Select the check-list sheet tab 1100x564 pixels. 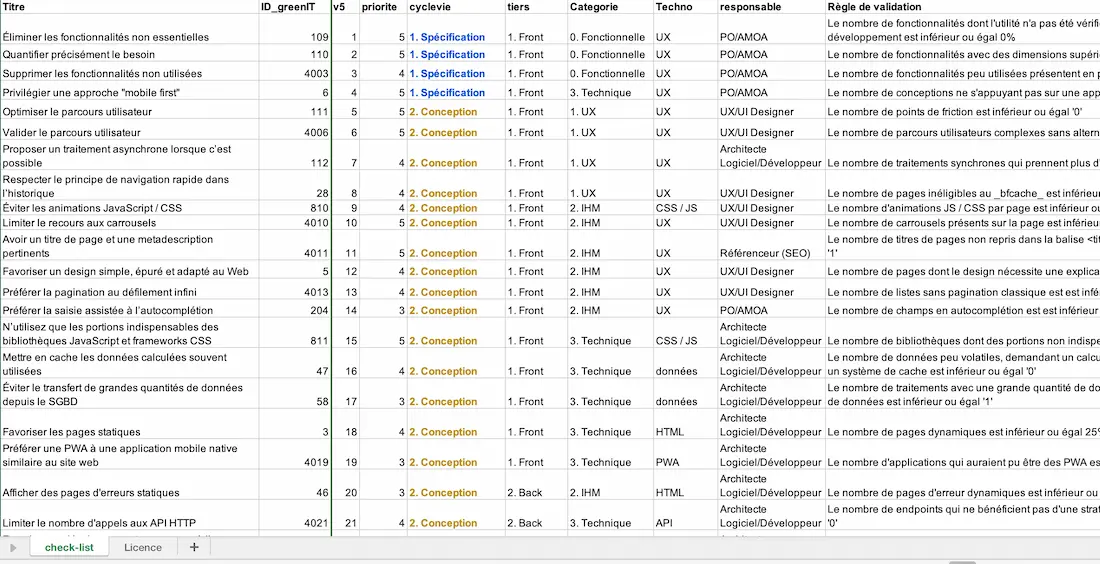tap(69, 547)
